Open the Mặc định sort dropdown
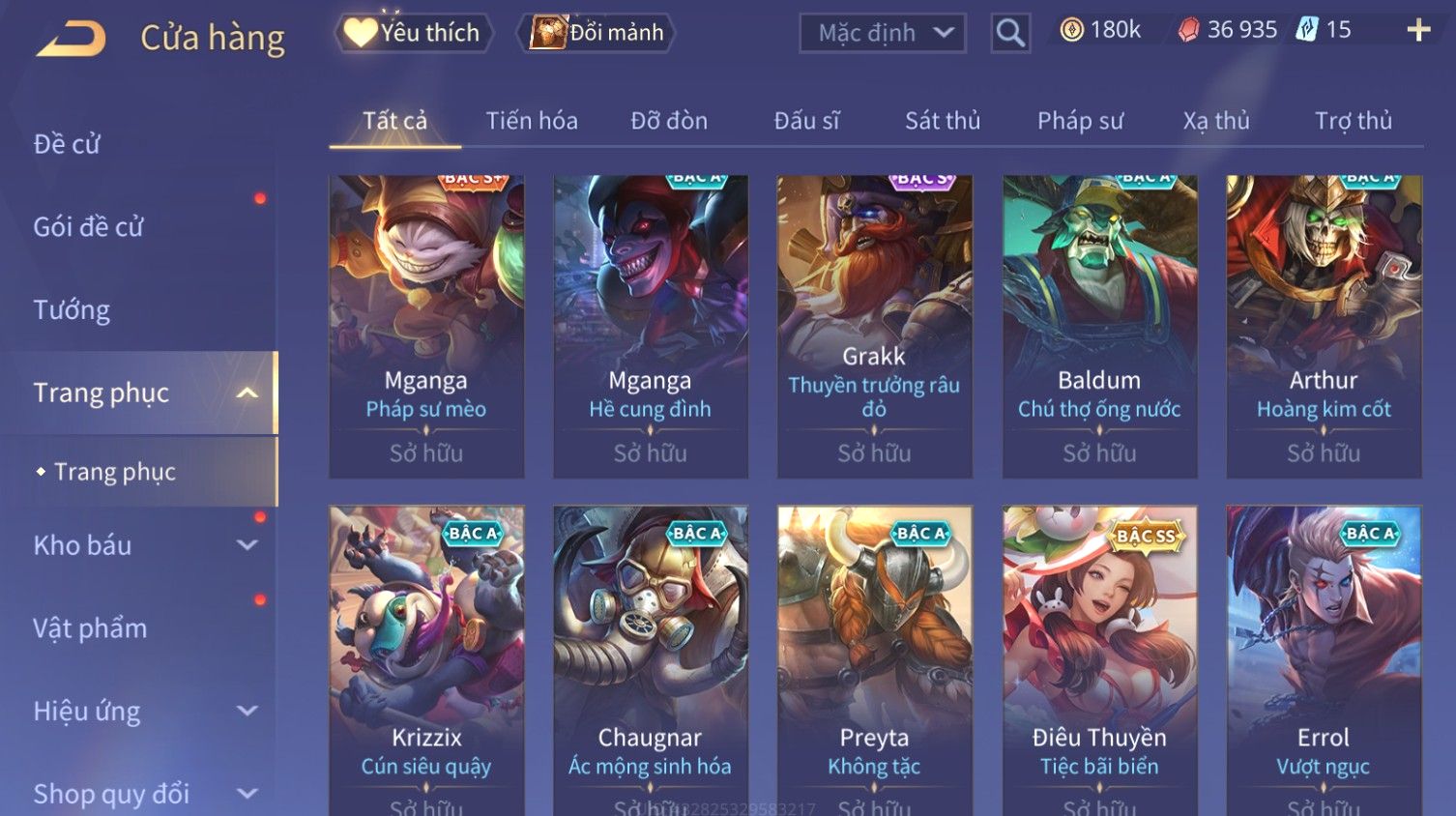 click(883, 33)
